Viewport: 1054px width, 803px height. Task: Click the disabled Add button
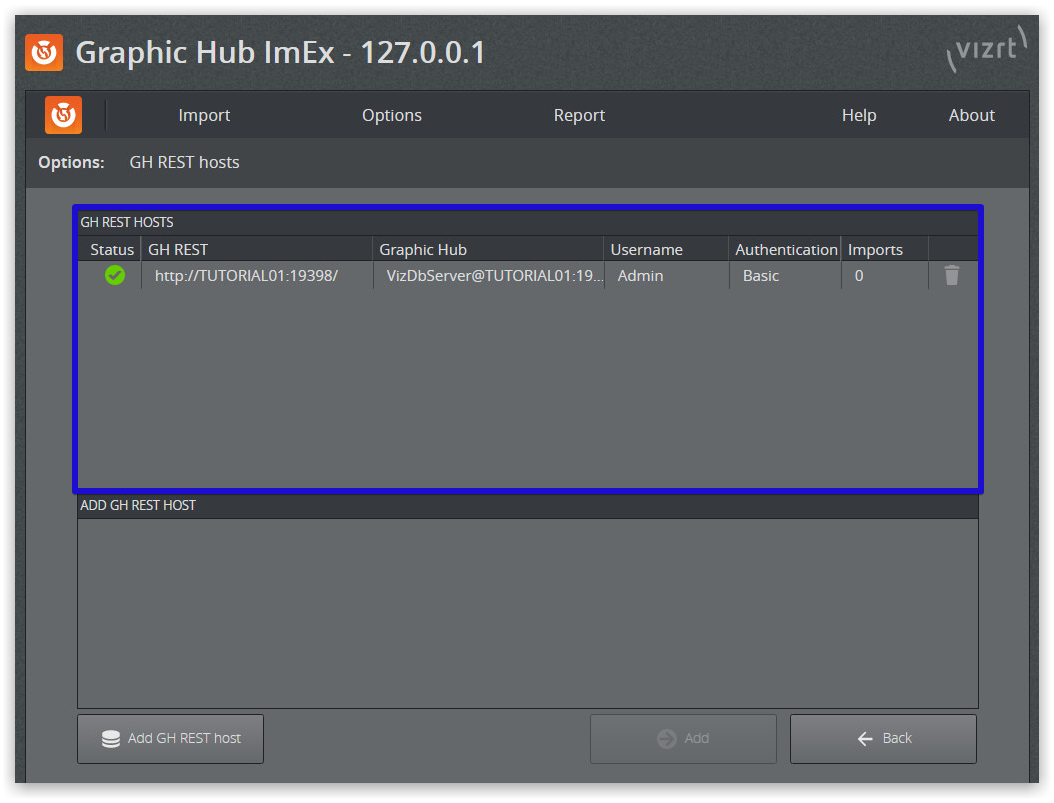(x=683, y=738)
